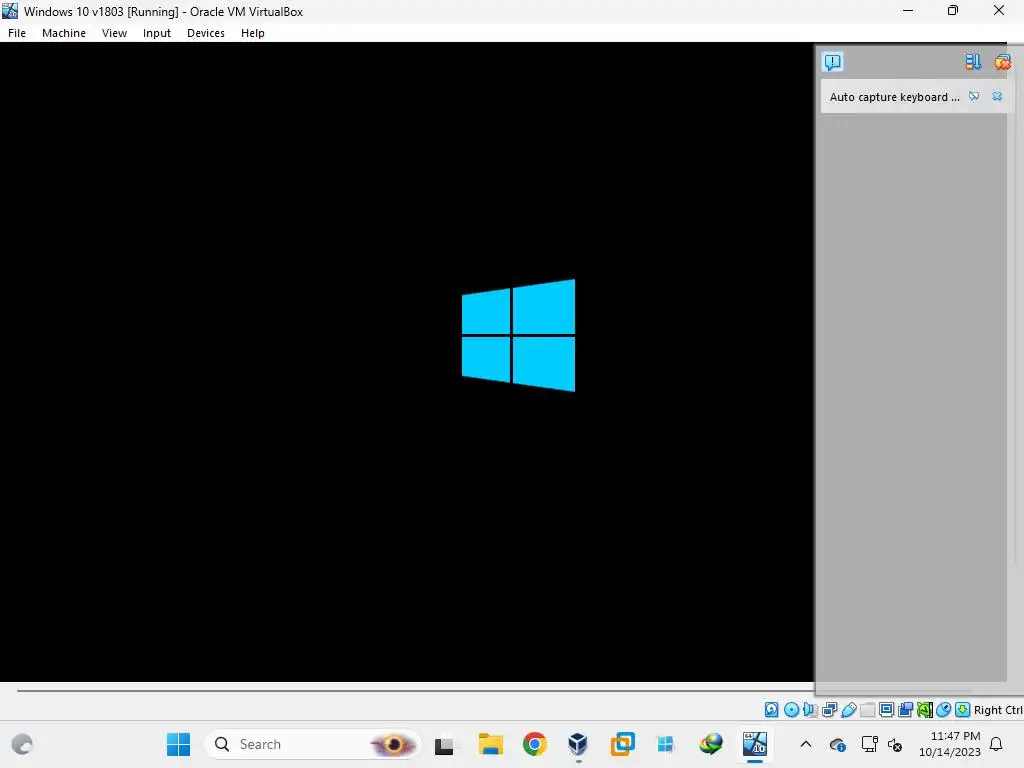The width and height of the screenshot is (1024, 768).
Task: Click the audio status bar icon
Action: pyautogui.click(x=810, y=710)
